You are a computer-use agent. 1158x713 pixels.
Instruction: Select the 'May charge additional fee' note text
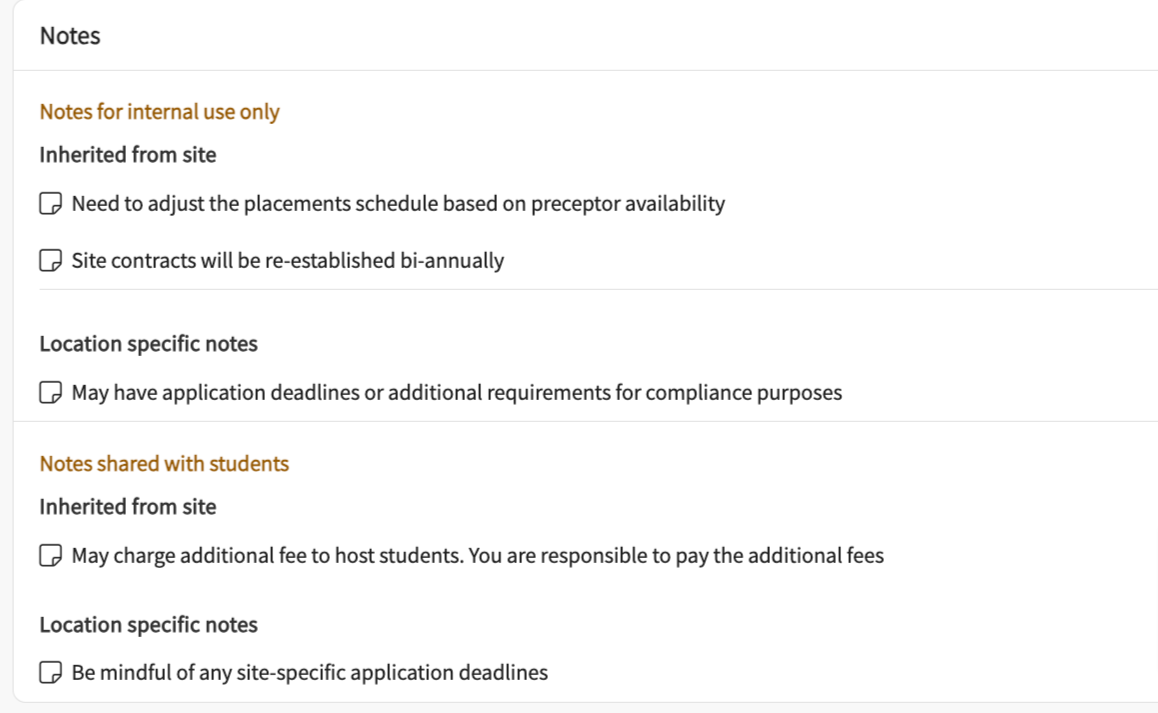coord(478,555)
